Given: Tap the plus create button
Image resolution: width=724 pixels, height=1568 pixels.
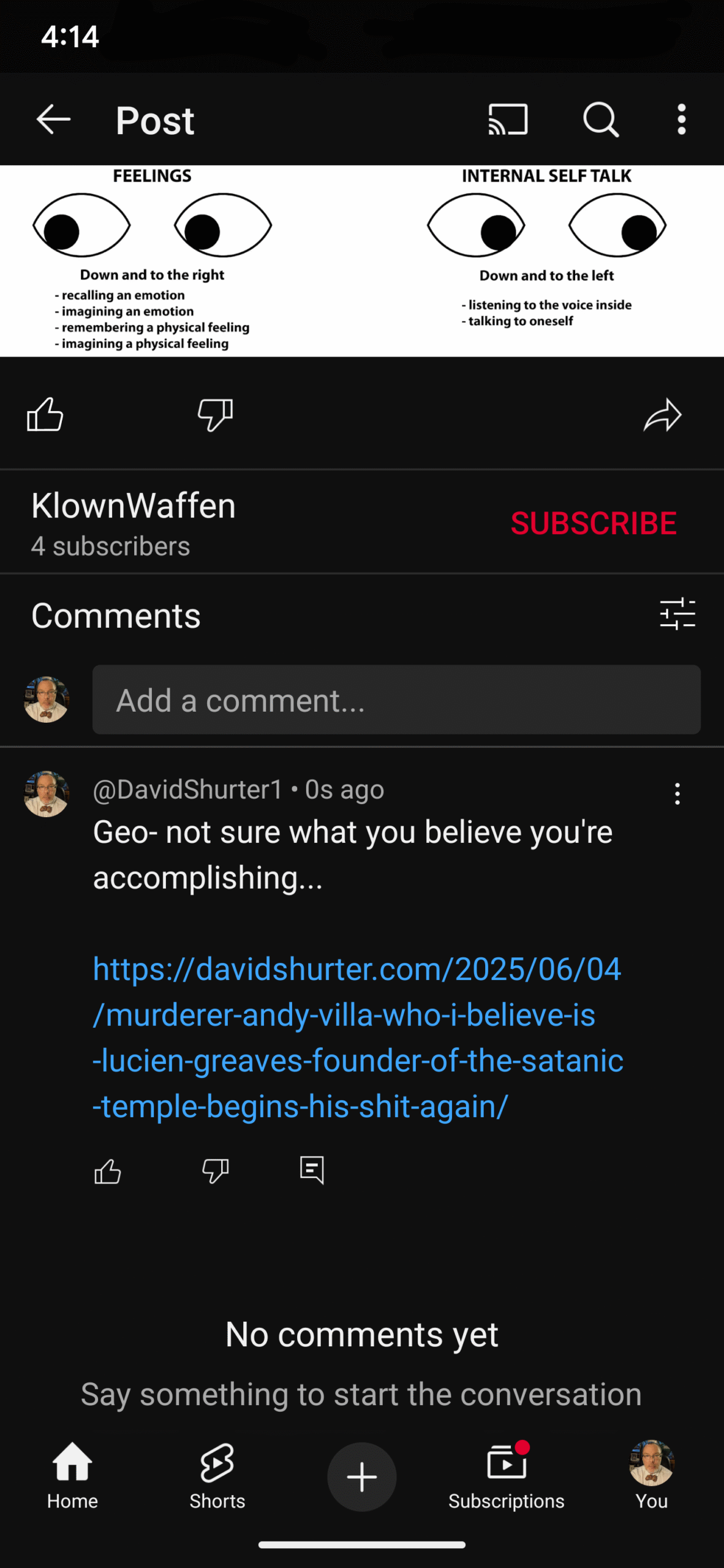Looking at the screenshot, I should 362,1477.
